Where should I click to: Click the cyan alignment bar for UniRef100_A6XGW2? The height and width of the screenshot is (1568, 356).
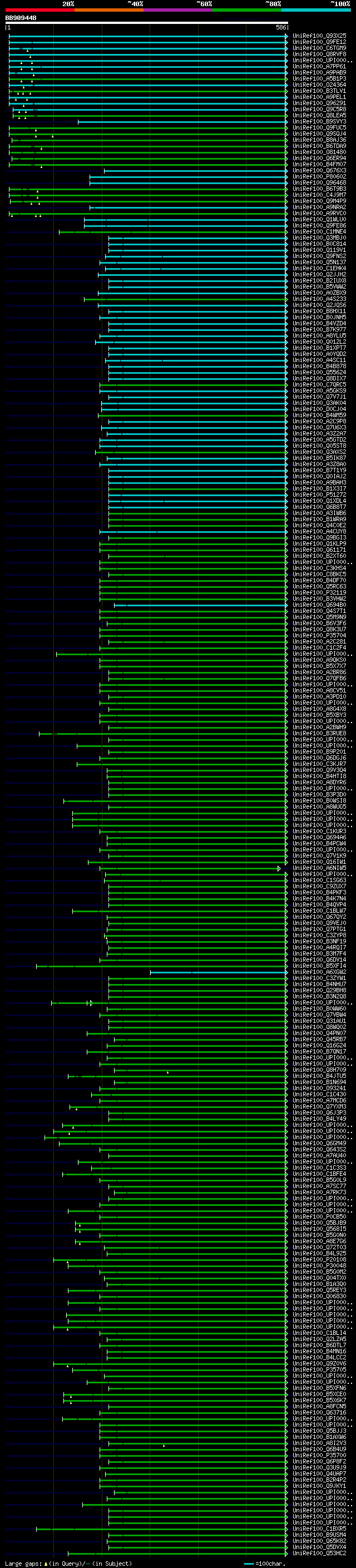click(x=219, y=972)
